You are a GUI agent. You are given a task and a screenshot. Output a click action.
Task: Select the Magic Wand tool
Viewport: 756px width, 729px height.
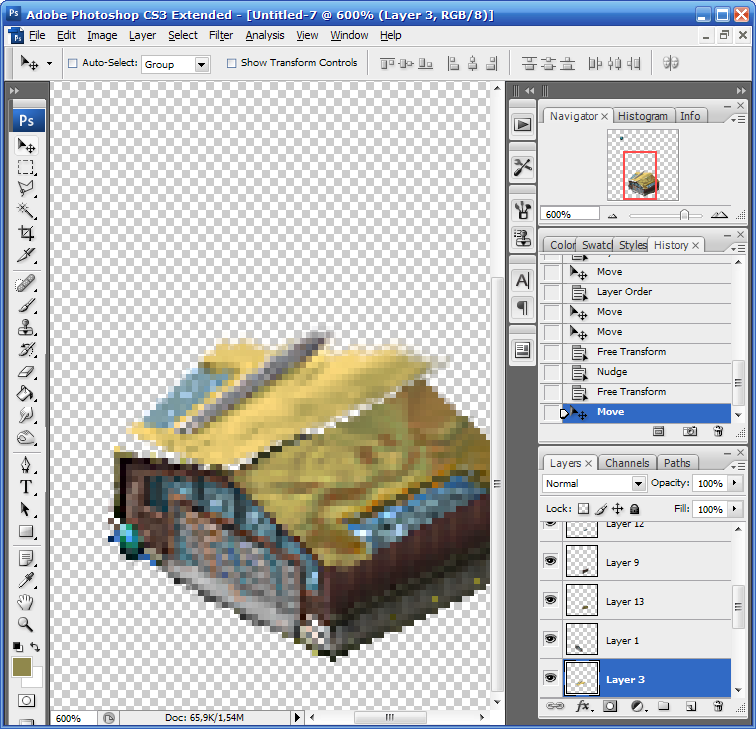(26, 211)
